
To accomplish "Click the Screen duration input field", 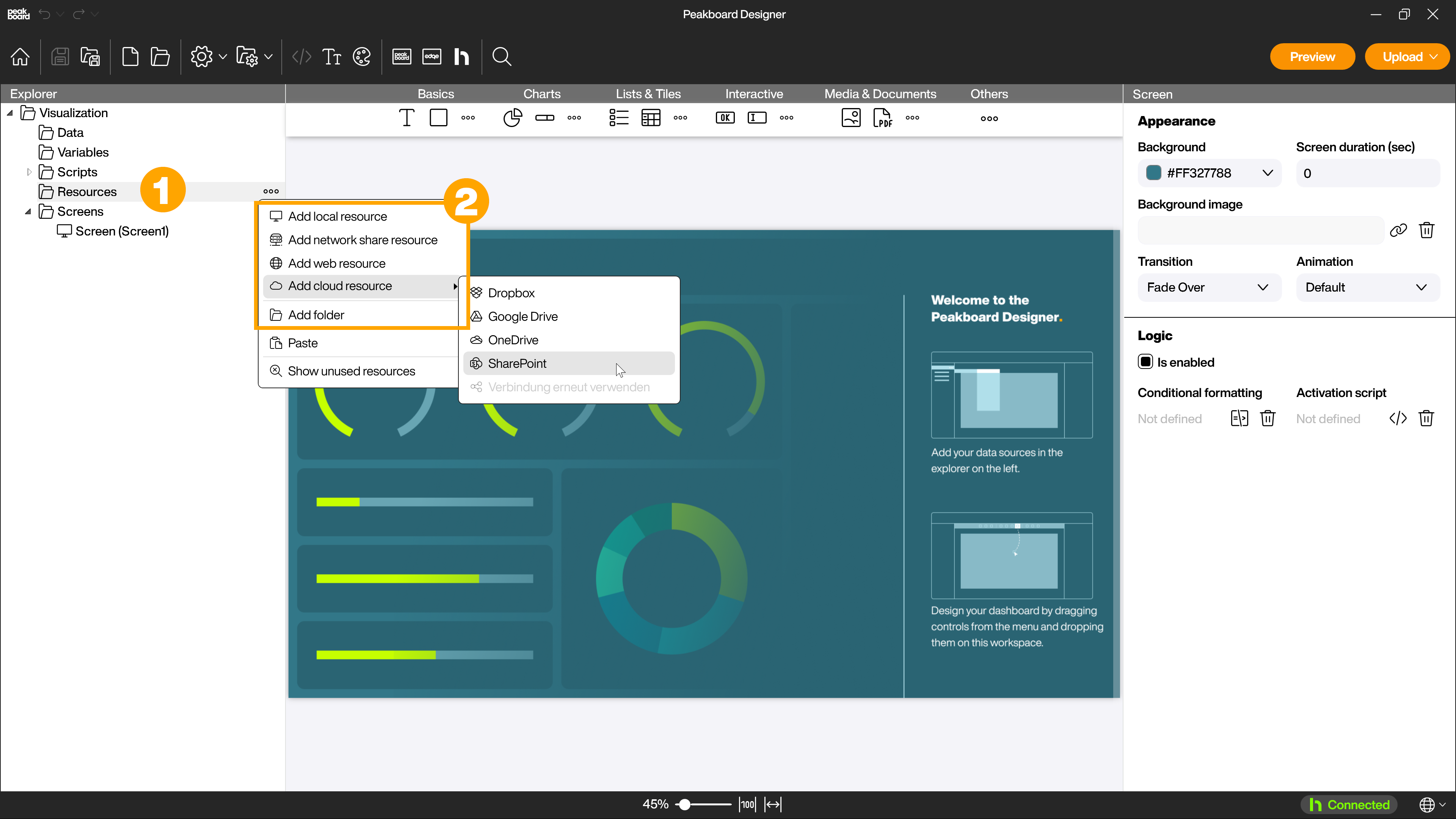I will (1368, 173).
